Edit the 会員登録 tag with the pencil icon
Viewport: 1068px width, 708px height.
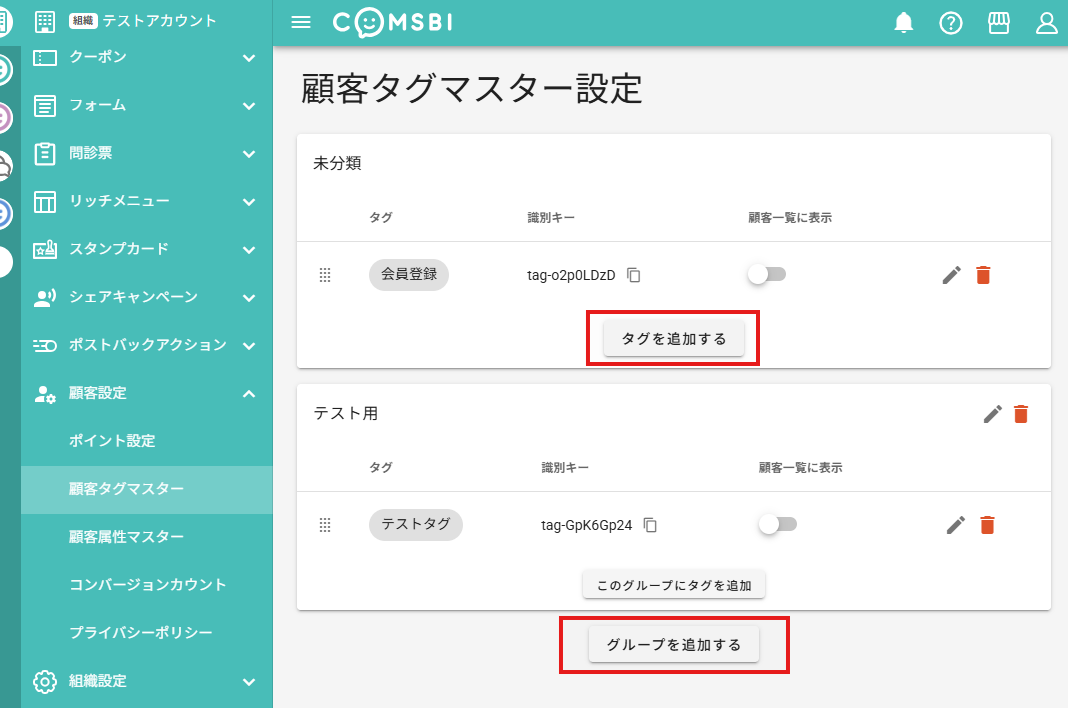pyautogui.click(x=951, y=274)
